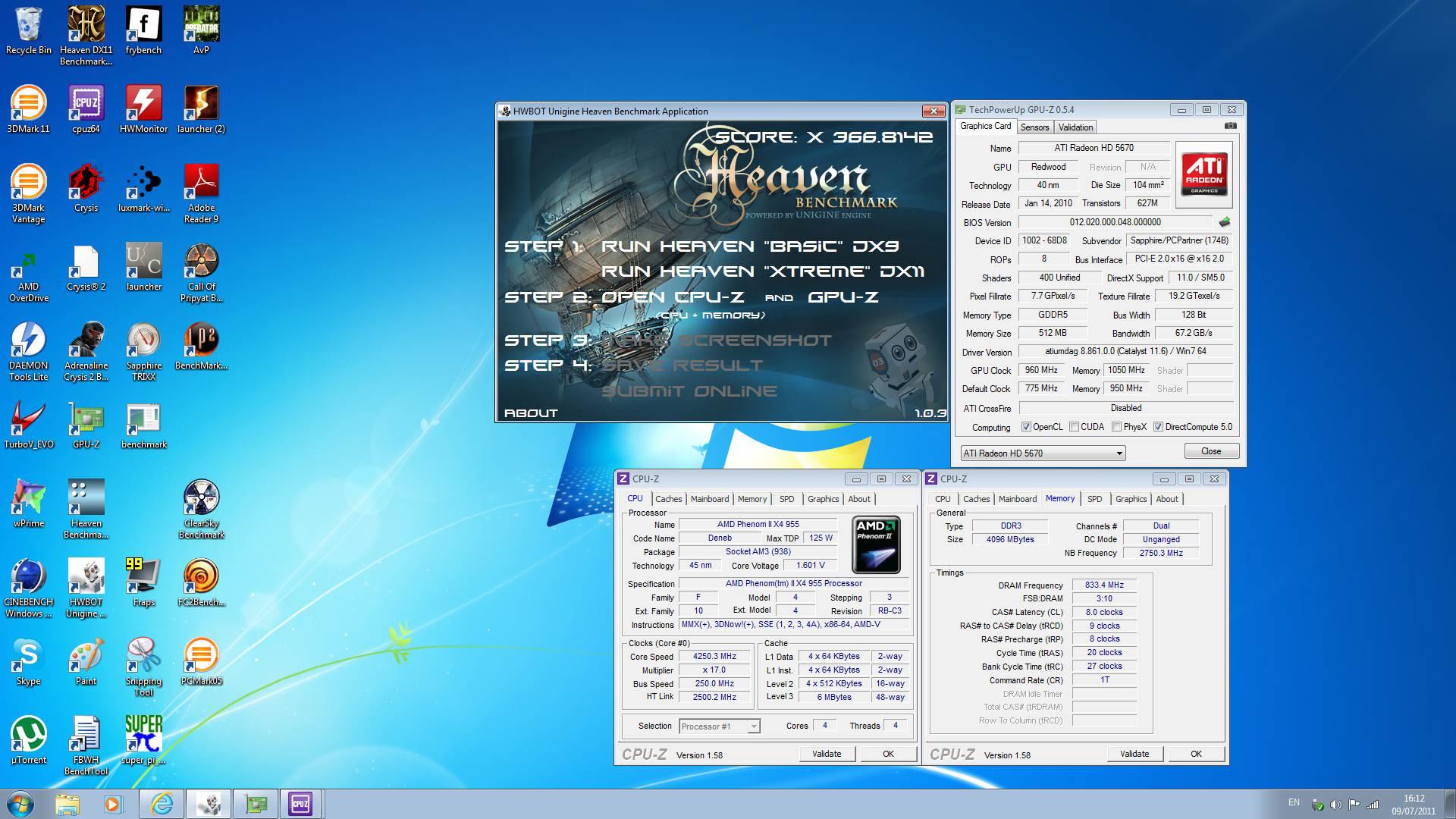Open Skype desktop icon
This screenshot has height=819, width=1456.
tap(29, 661)
